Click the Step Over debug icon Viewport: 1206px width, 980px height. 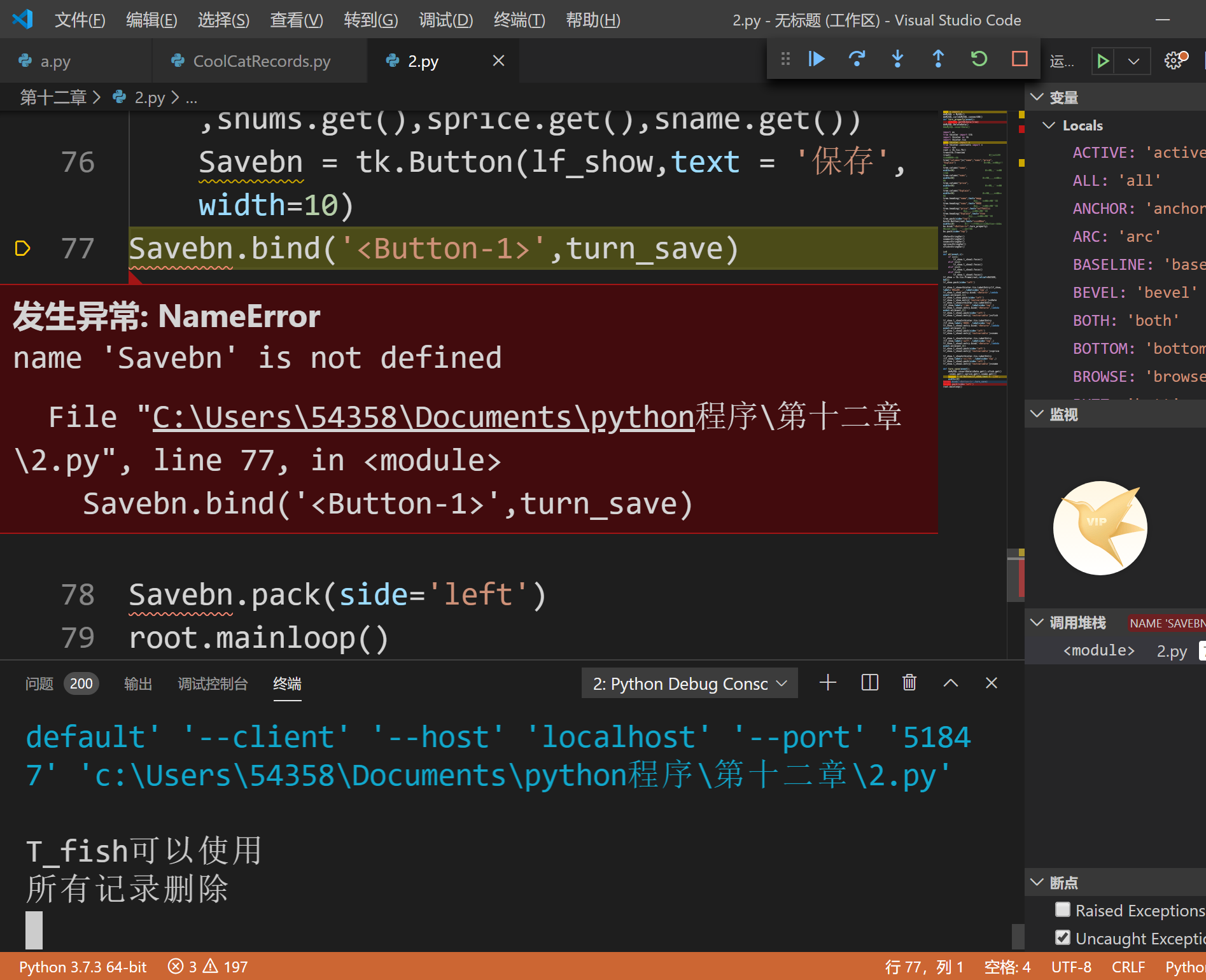click(x=857, y=59)
